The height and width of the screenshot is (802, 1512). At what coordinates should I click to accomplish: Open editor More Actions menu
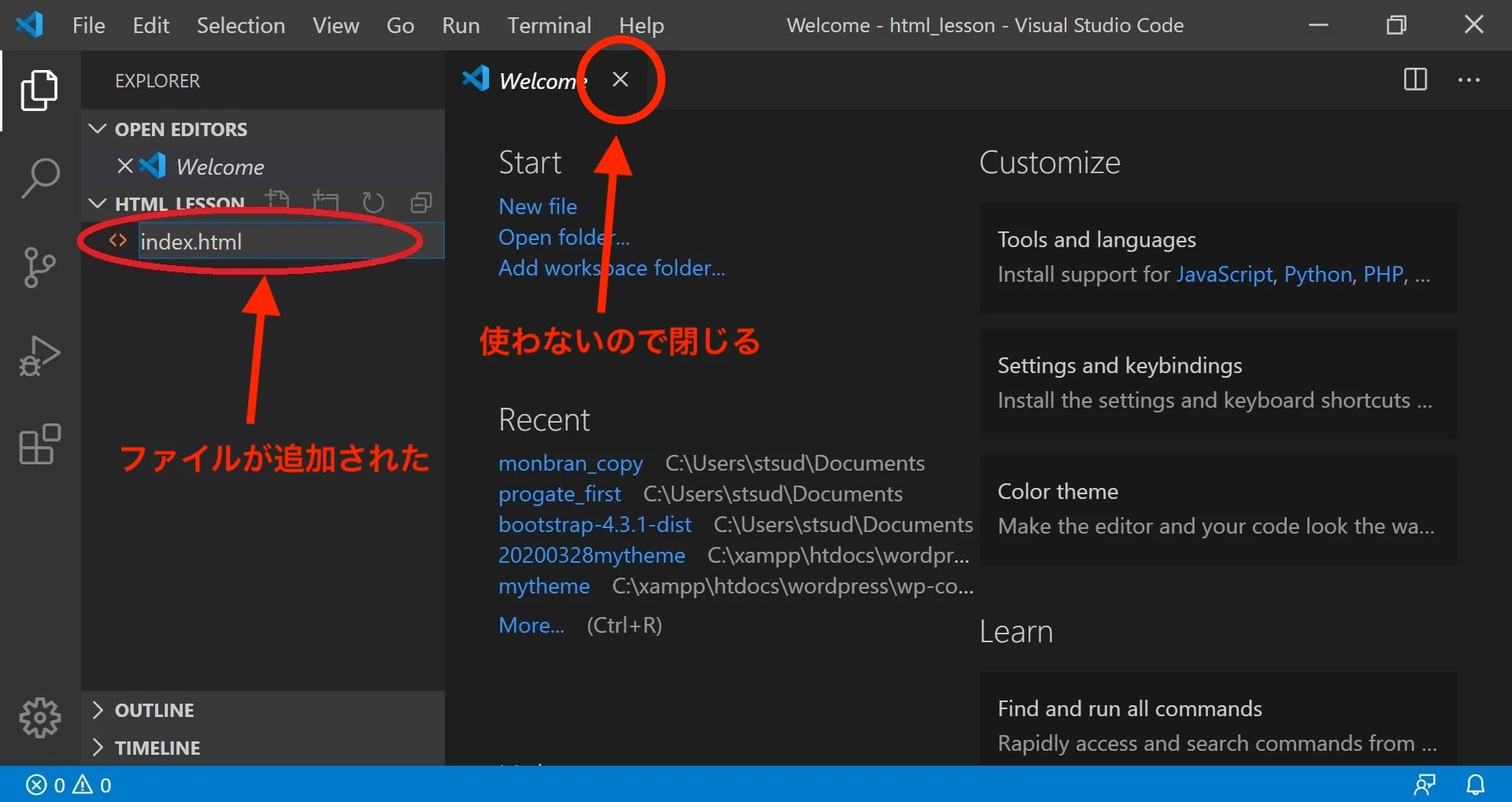pyautogui.click(x=1469, y=79)
